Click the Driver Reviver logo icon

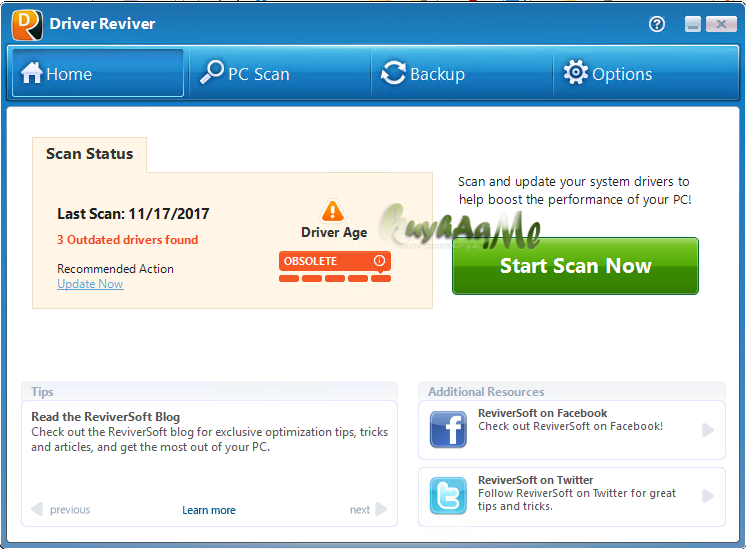click(x=27, y=25)
